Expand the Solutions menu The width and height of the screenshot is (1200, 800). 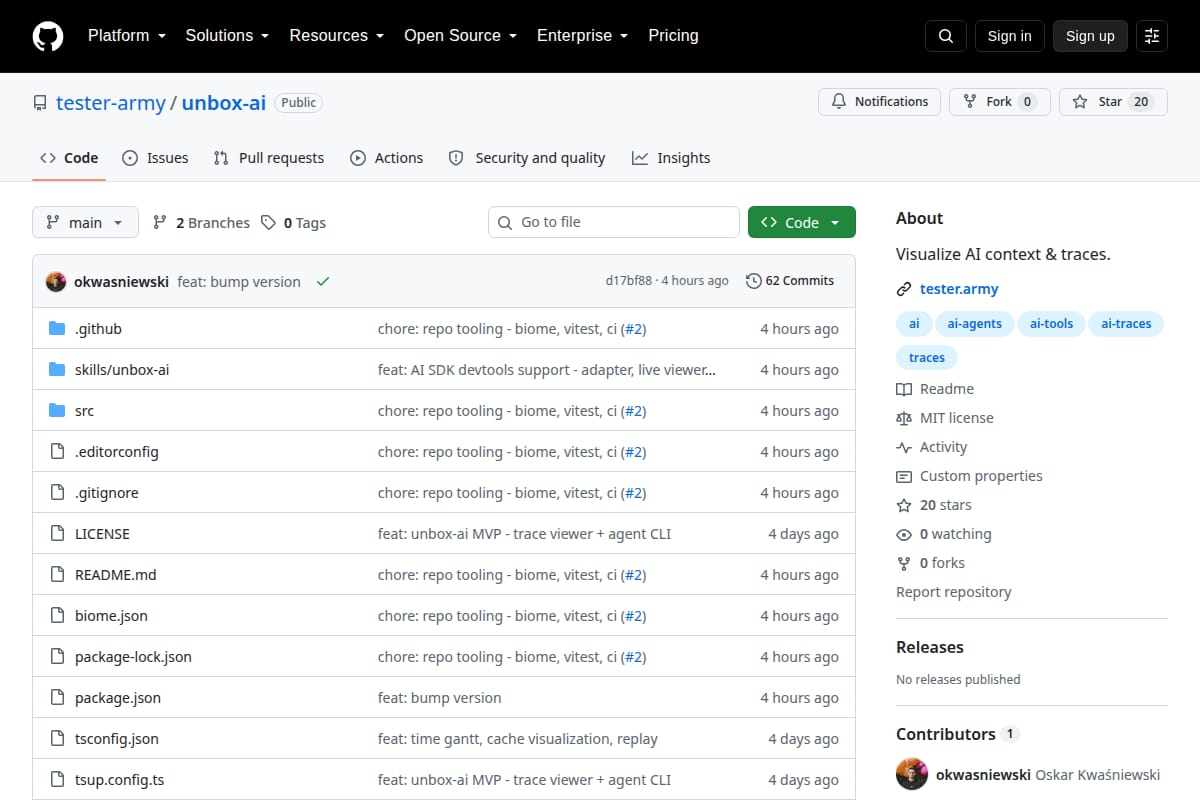coord(227,36)
